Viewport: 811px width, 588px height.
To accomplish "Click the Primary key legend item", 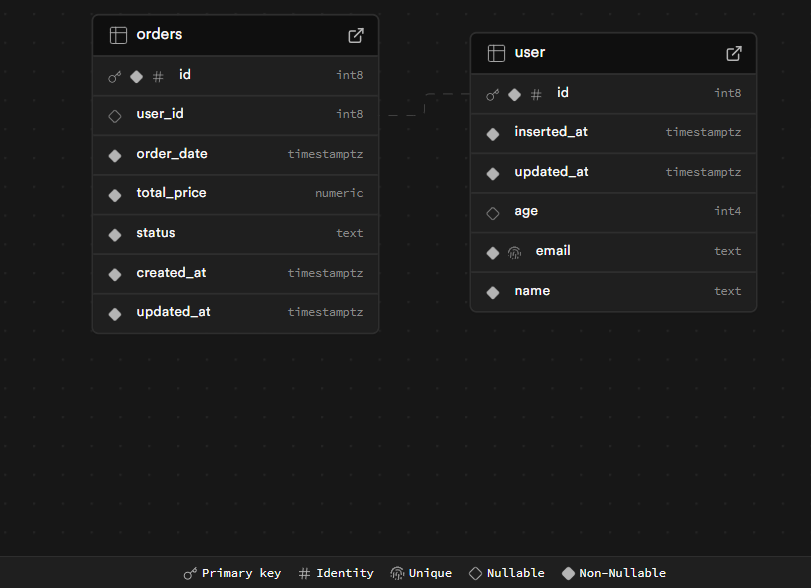I will (232, 573).
